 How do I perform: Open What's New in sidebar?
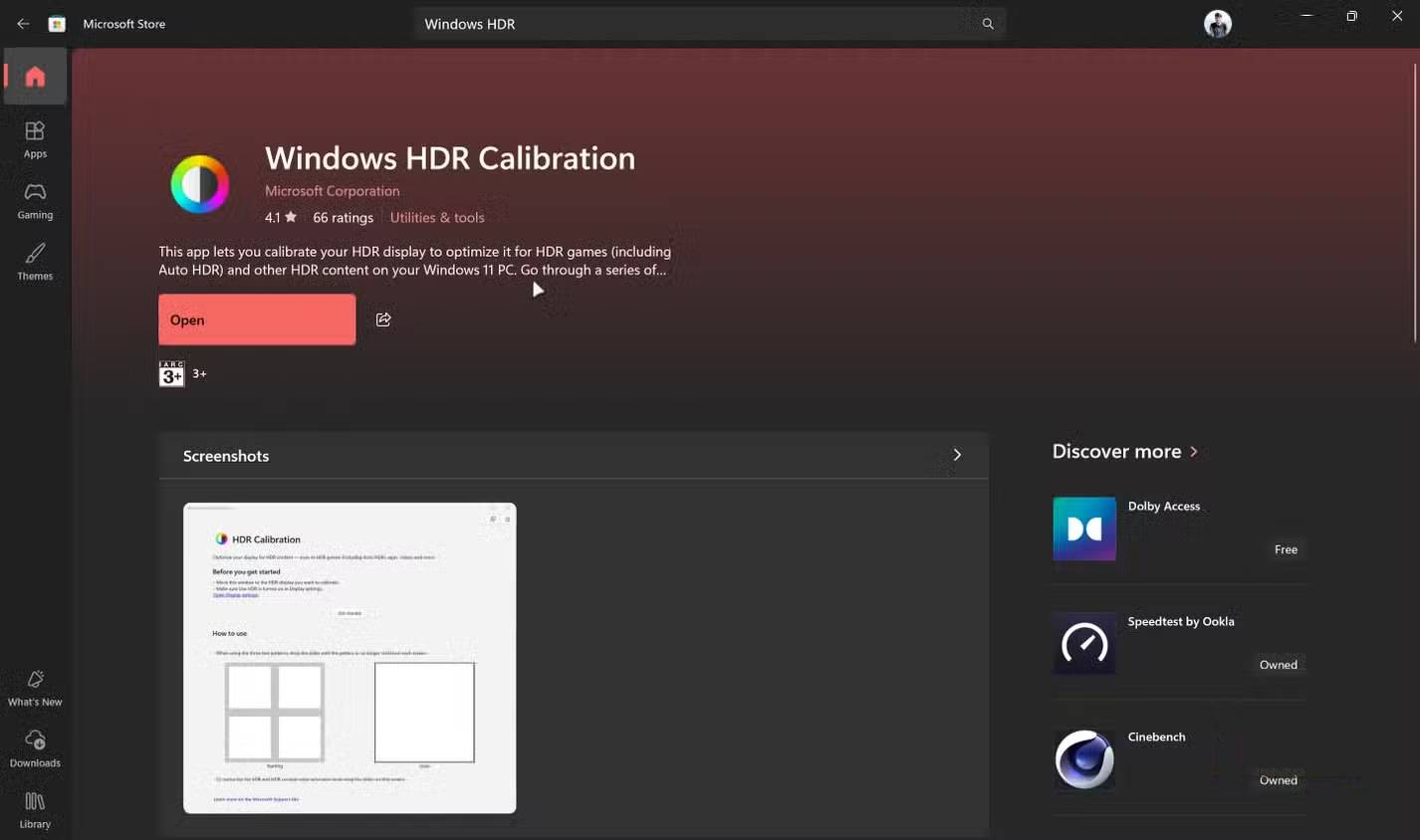coord(35,688)
